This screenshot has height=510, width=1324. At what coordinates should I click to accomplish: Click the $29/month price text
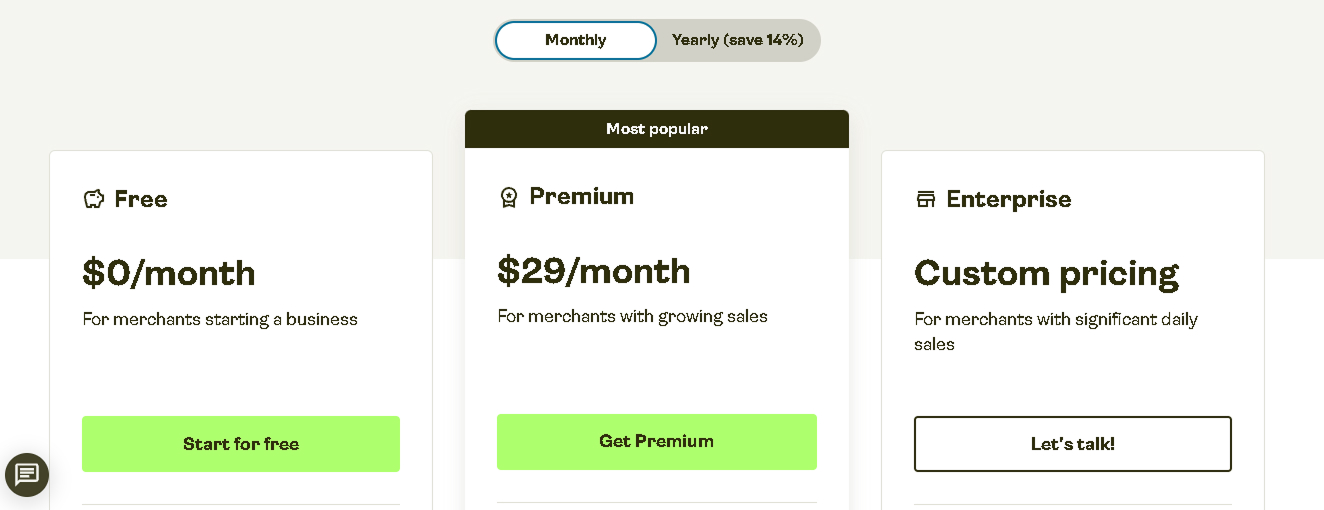click(594, 271)
